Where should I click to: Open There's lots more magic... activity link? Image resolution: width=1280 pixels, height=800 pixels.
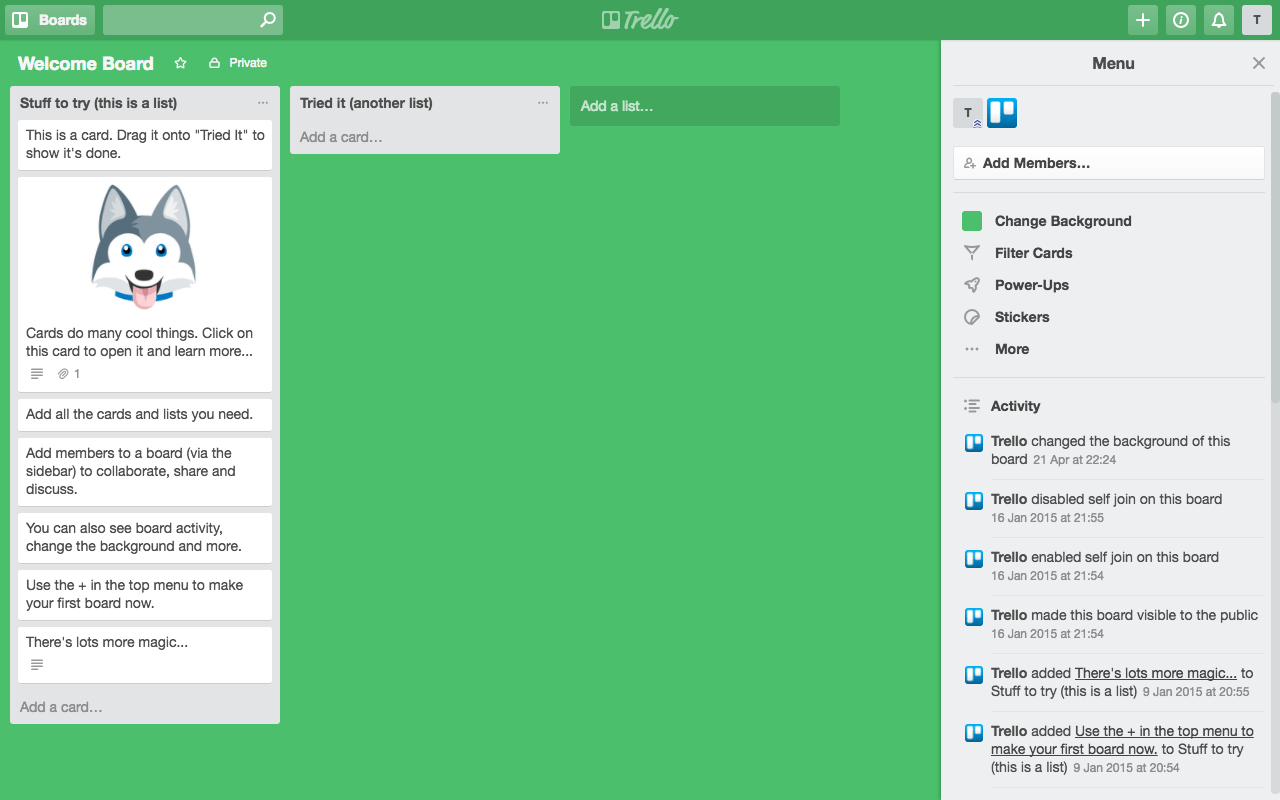pyautogui.click(x=1156, y=673)
